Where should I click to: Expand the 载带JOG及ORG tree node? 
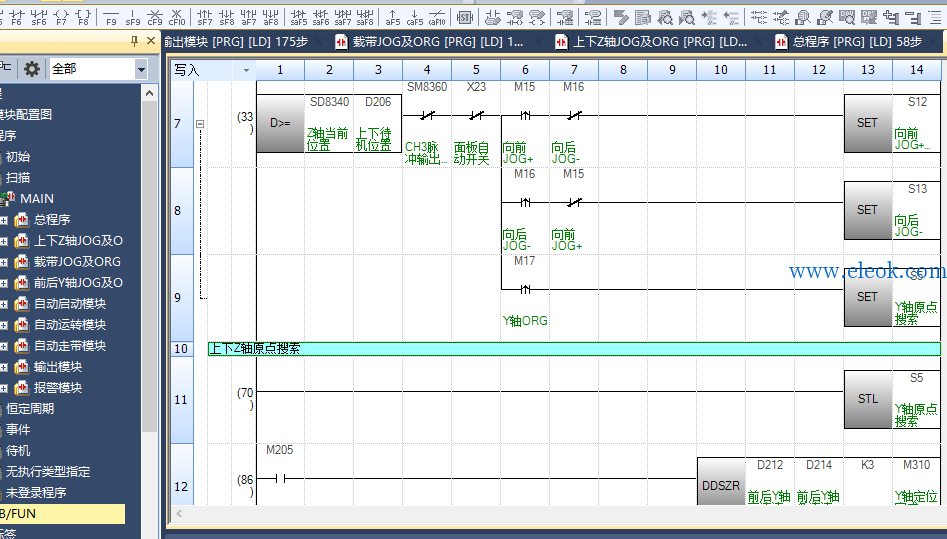coord(4,262)
